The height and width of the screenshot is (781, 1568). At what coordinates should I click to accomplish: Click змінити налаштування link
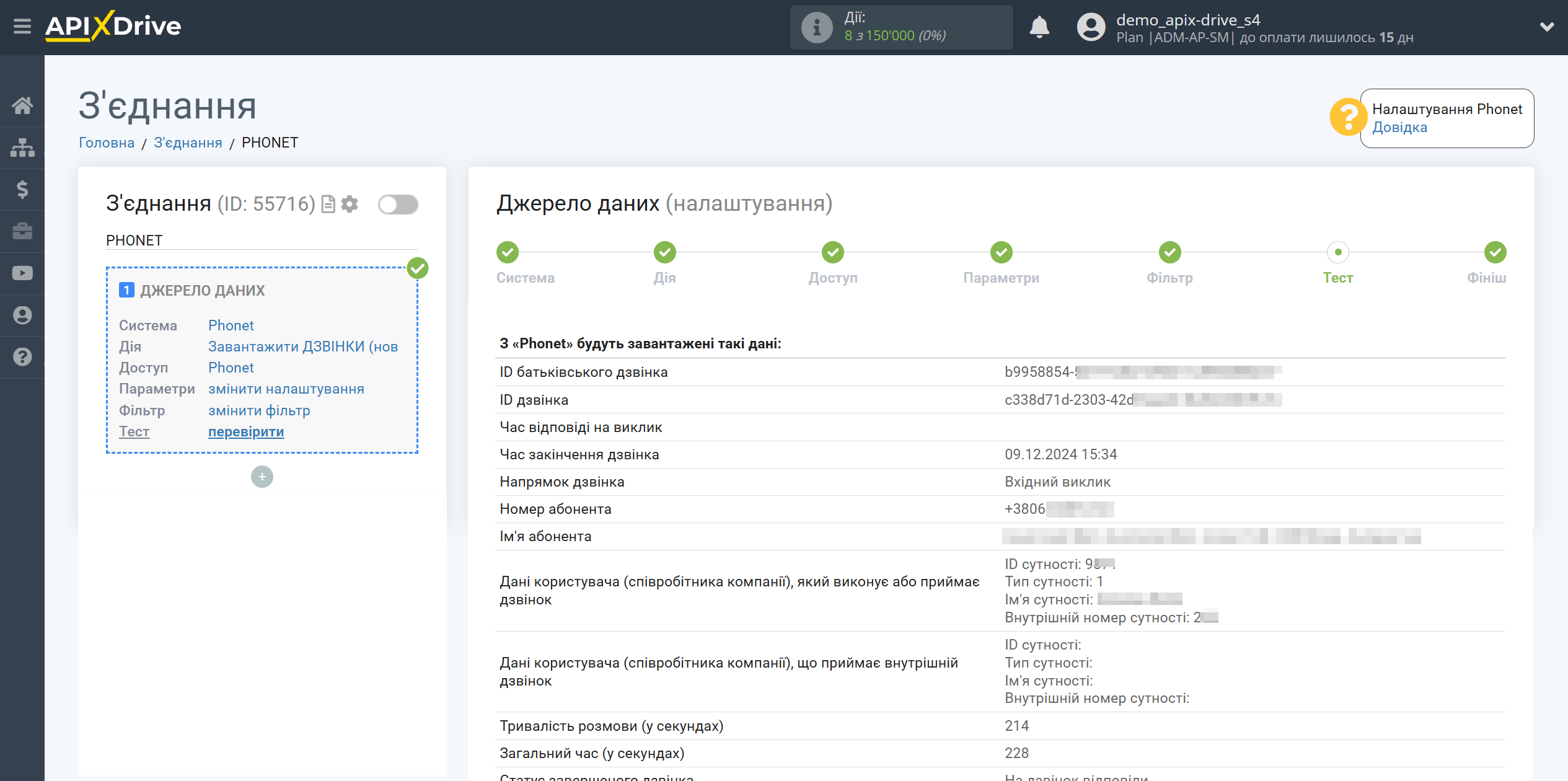[x=286, y=389]
